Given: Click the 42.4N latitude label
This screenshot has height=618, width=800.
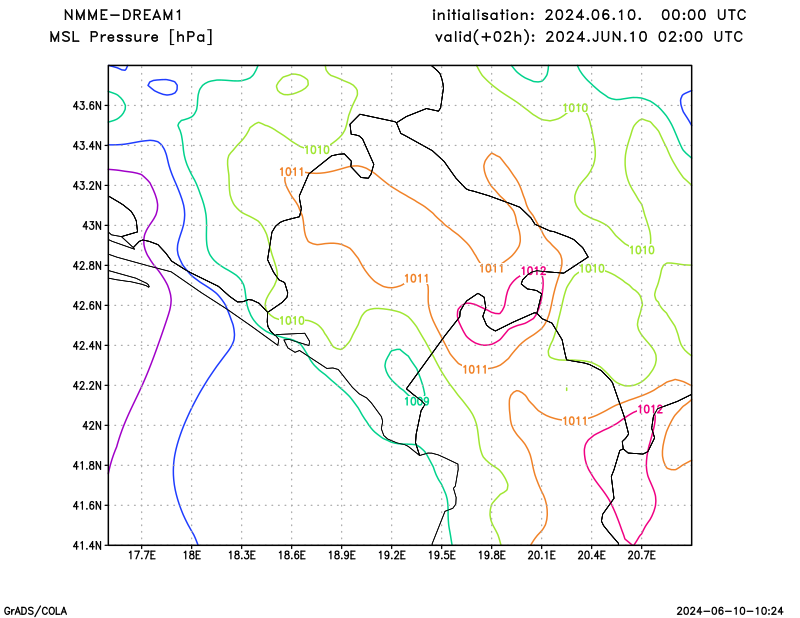Looking at the screenshot, I should (87, 345).
